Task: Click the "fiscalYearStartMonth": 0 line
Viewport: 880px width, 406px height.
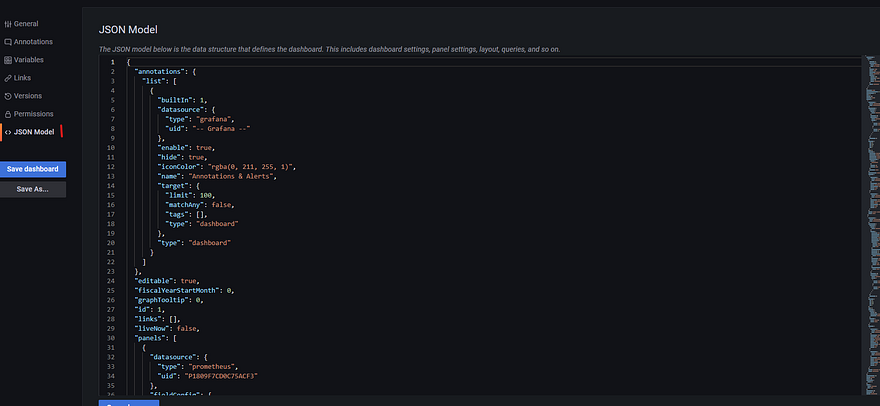Action: tap(185, 290)
